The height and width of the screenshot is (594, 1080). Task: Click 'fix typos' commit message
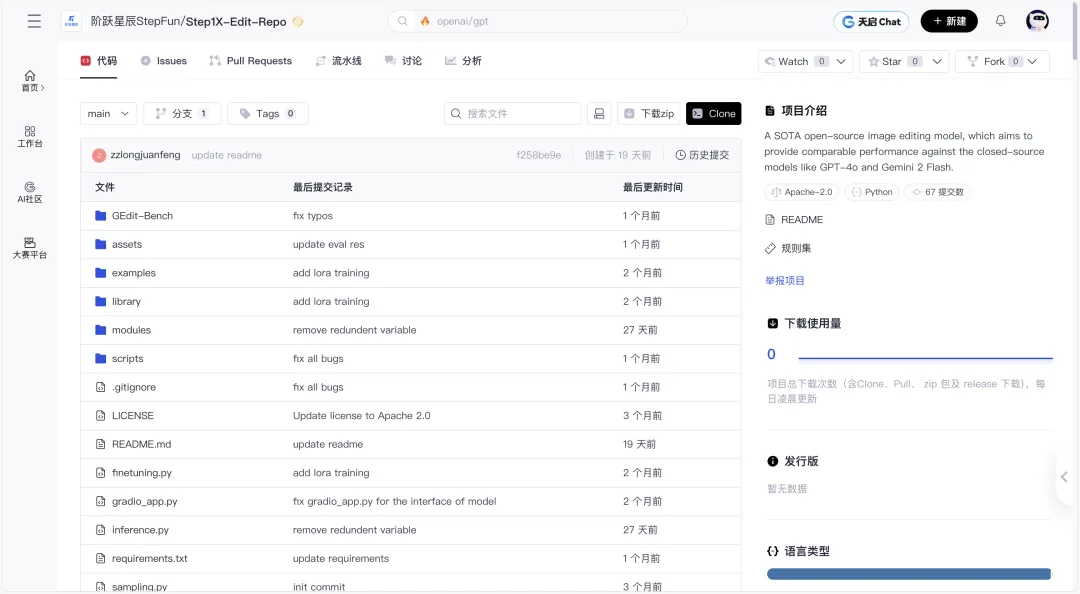click(313, 216)
